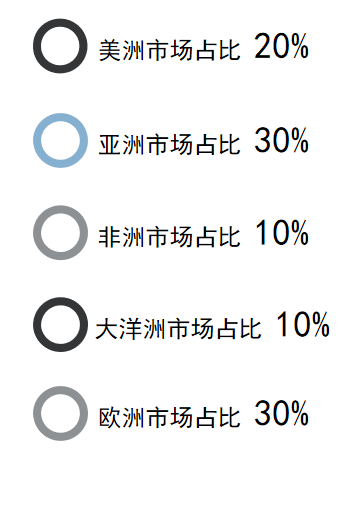Click the 10% value for 非洲
The width and height of the screenshot is (363, 508).
pyautogui.click(x=282, y=233)
